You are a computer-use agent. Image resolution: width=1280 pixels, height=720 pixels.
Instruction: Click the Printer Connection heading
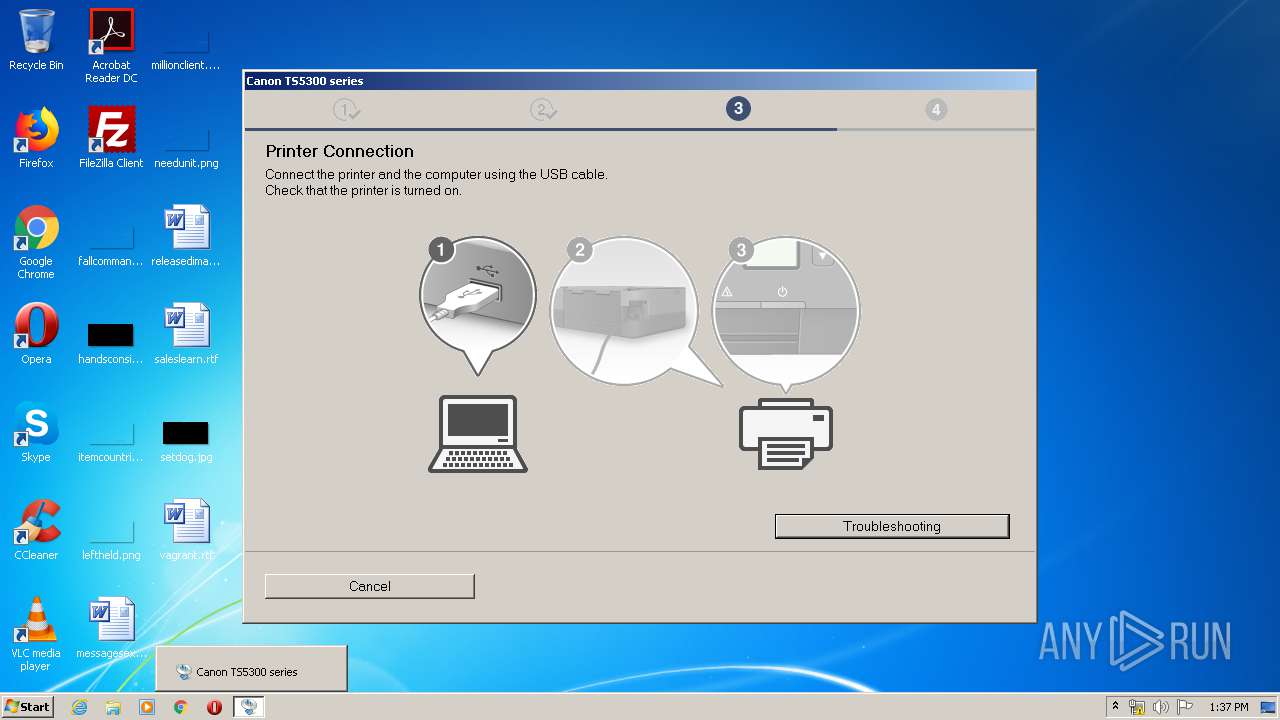click(x=339, y=151)
